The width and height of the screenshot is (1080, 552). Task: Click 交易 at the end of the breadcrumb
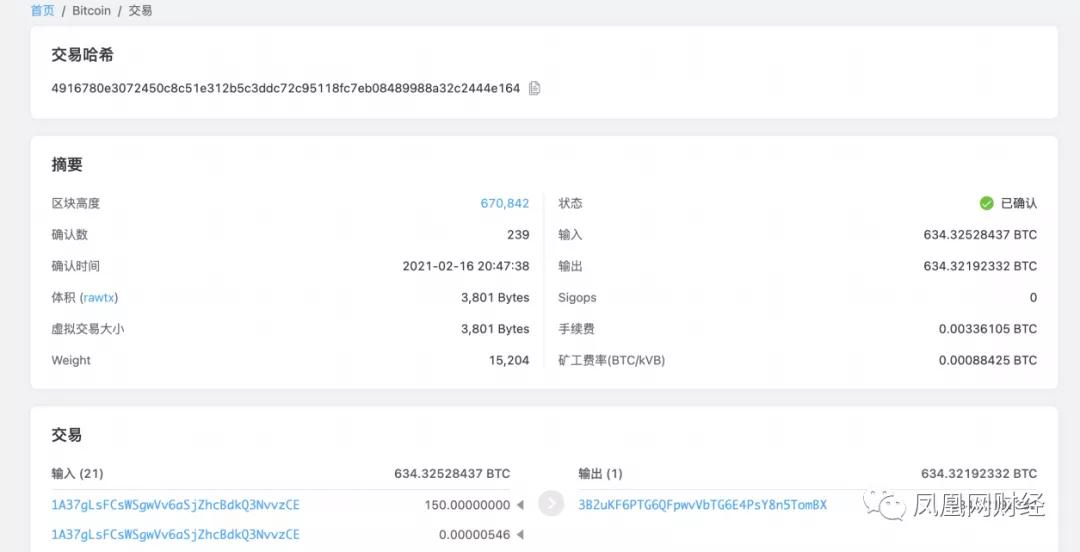[x=141, y=10]
